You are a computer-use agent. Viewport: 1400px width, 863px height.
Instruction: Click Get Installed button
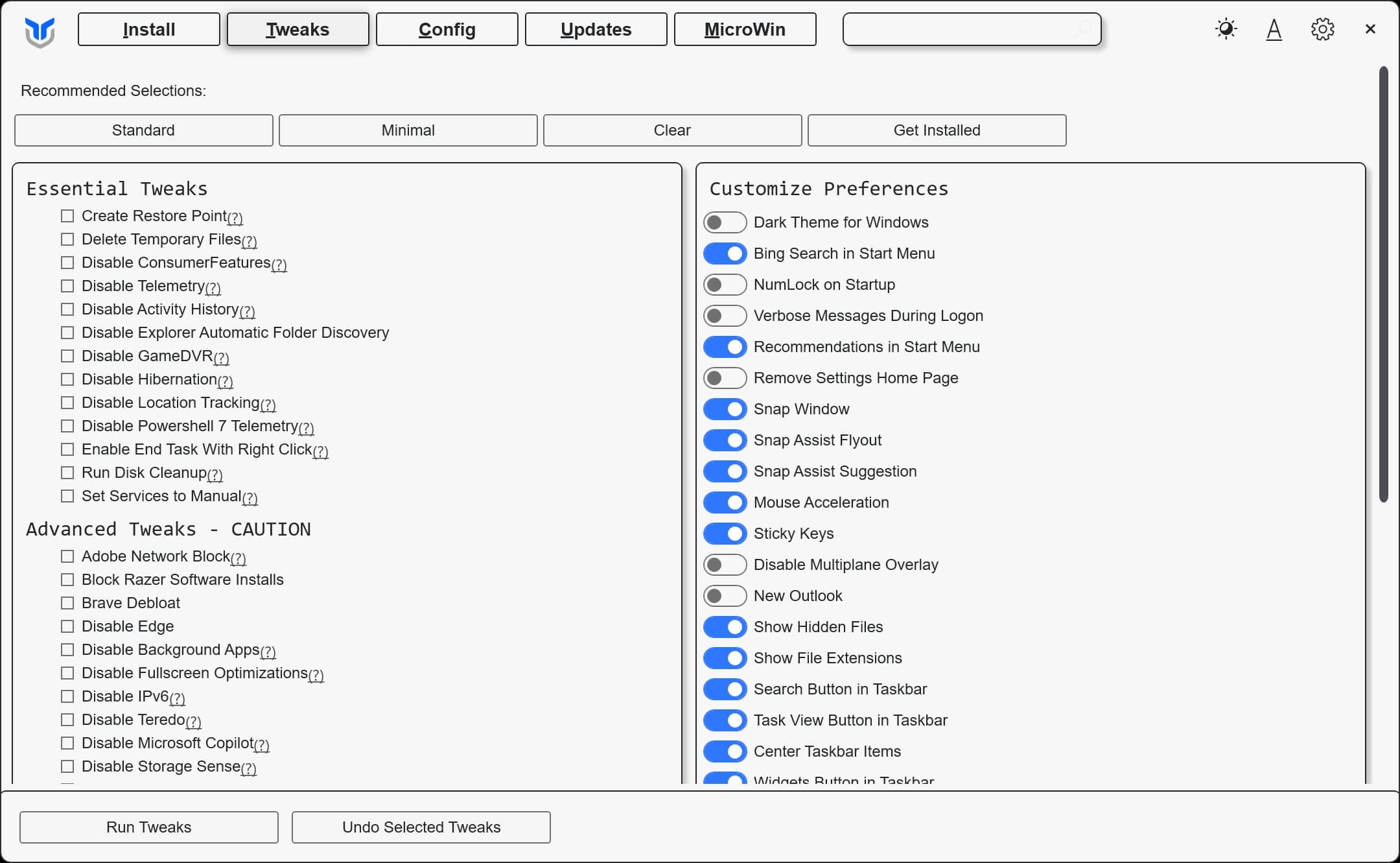point(937,130)
